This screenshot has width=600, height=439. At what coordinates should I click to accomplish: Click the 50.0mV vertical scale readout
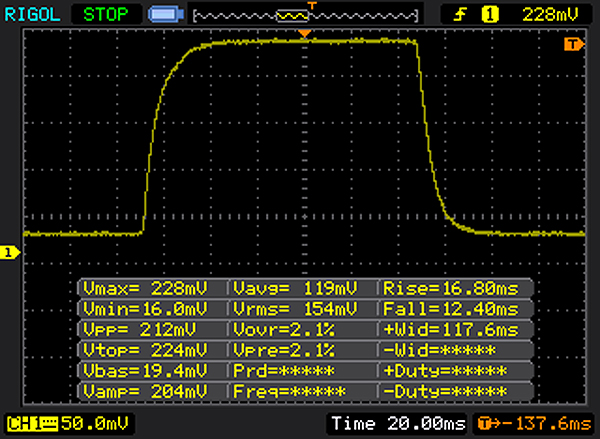point(95,423)
